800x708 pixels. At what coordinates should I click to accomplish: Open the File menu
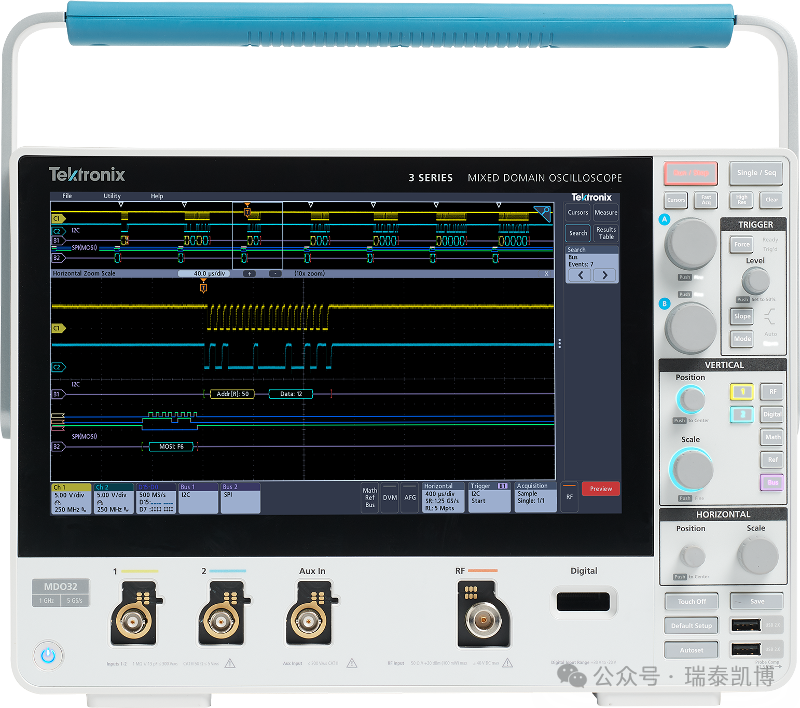[x=67, y=196]
